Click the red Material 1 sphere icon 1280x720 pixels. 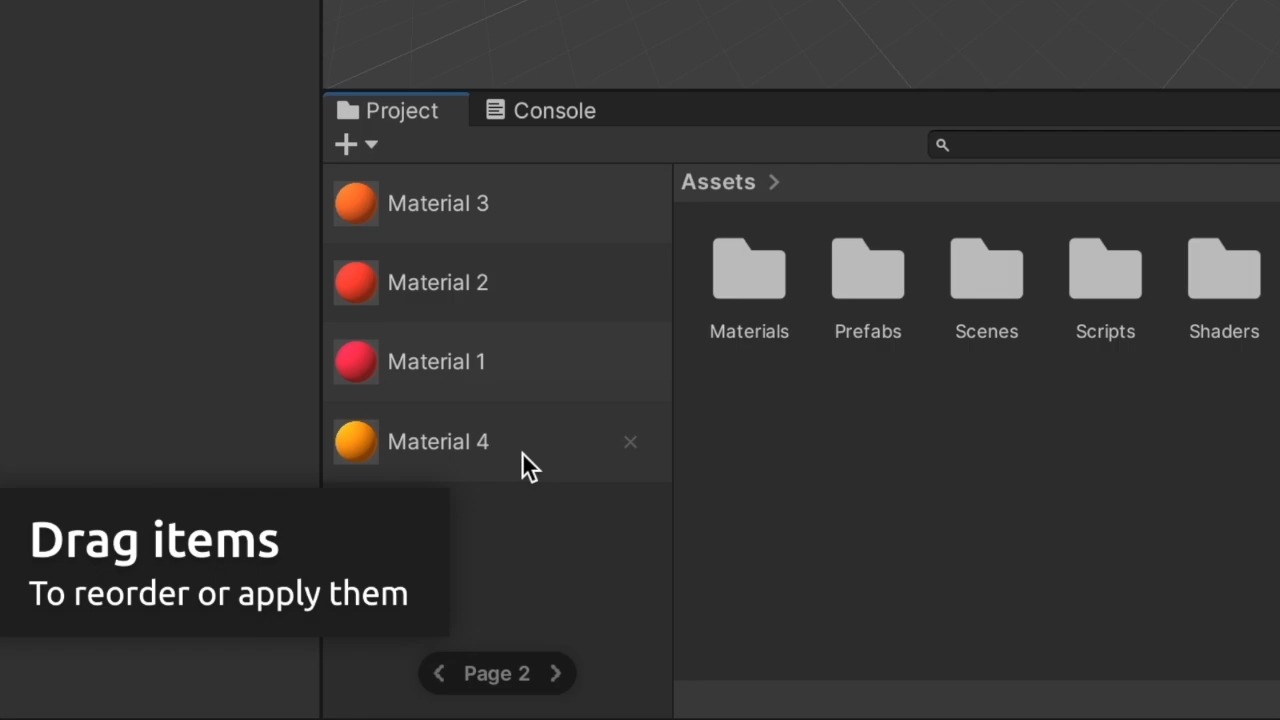click(x=356, y=361)
